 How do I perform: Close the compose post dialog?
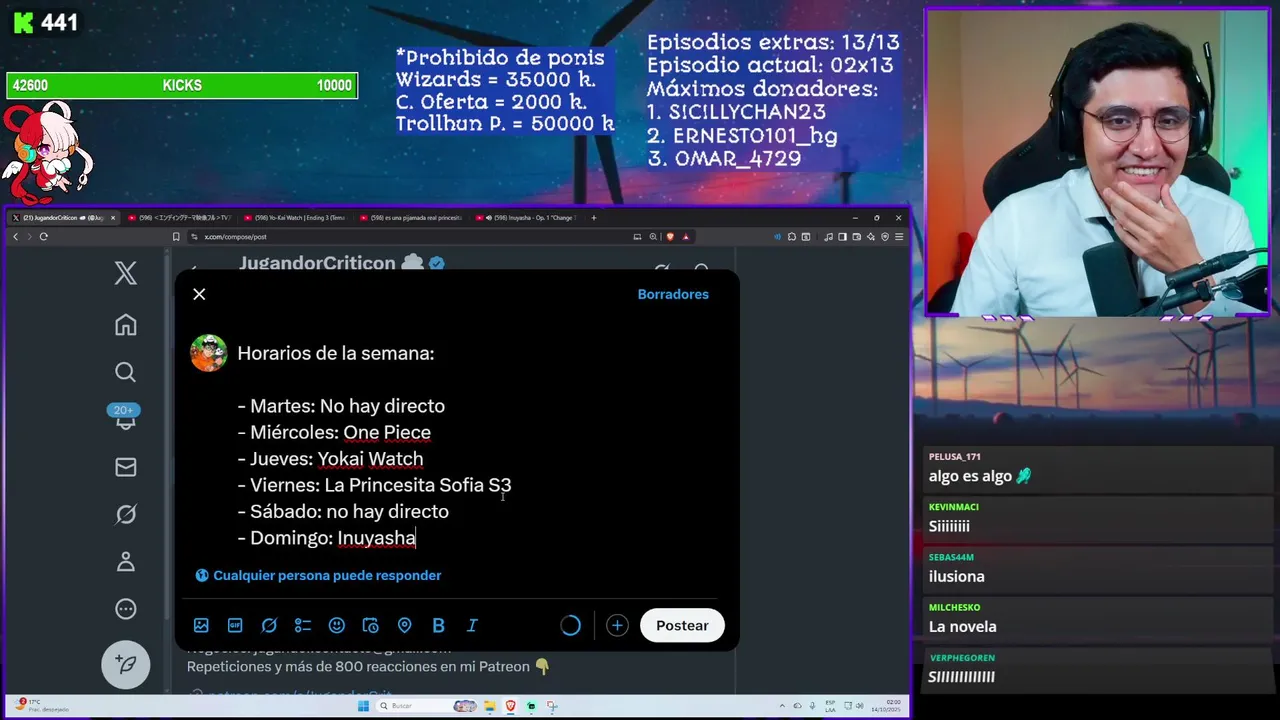click(199, 294)
